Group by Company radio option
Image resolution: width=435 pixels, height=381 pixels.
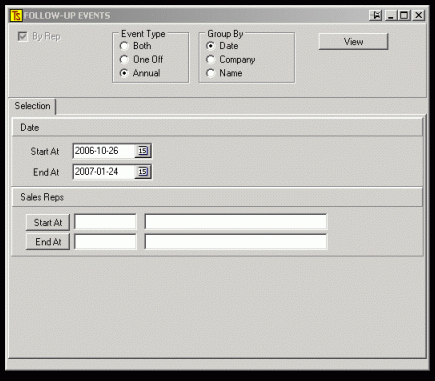pyautogui.click(x=210, y=59)
